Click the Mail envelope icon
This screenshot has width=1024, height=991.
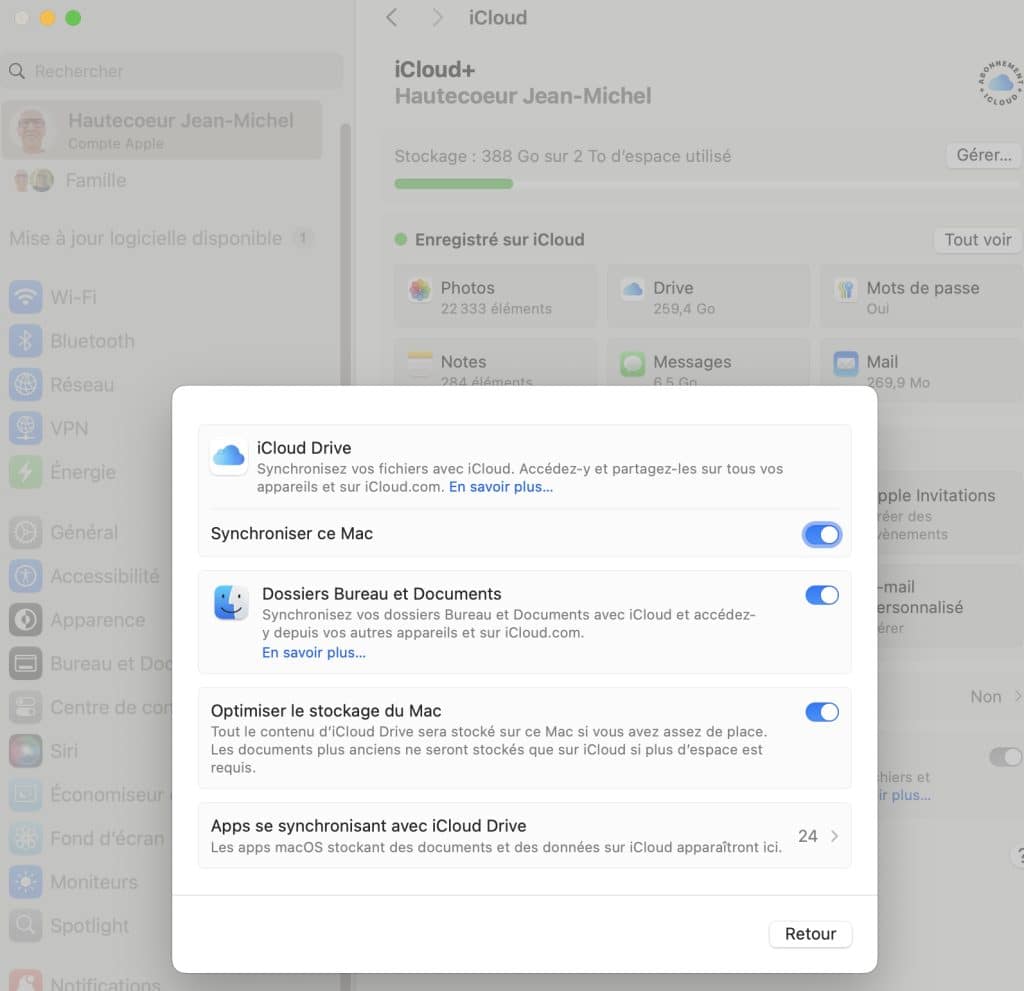846,363
